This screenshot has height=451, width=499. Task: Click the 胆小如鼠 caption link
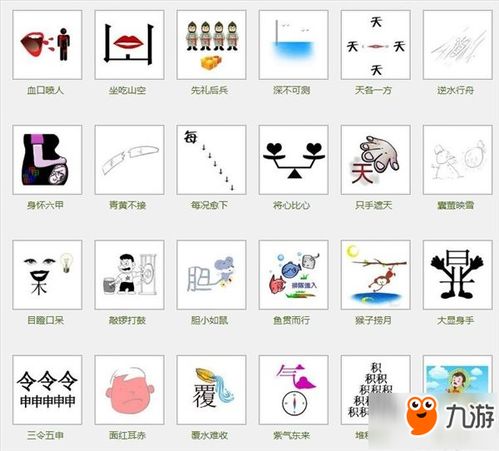coord(209,320)
